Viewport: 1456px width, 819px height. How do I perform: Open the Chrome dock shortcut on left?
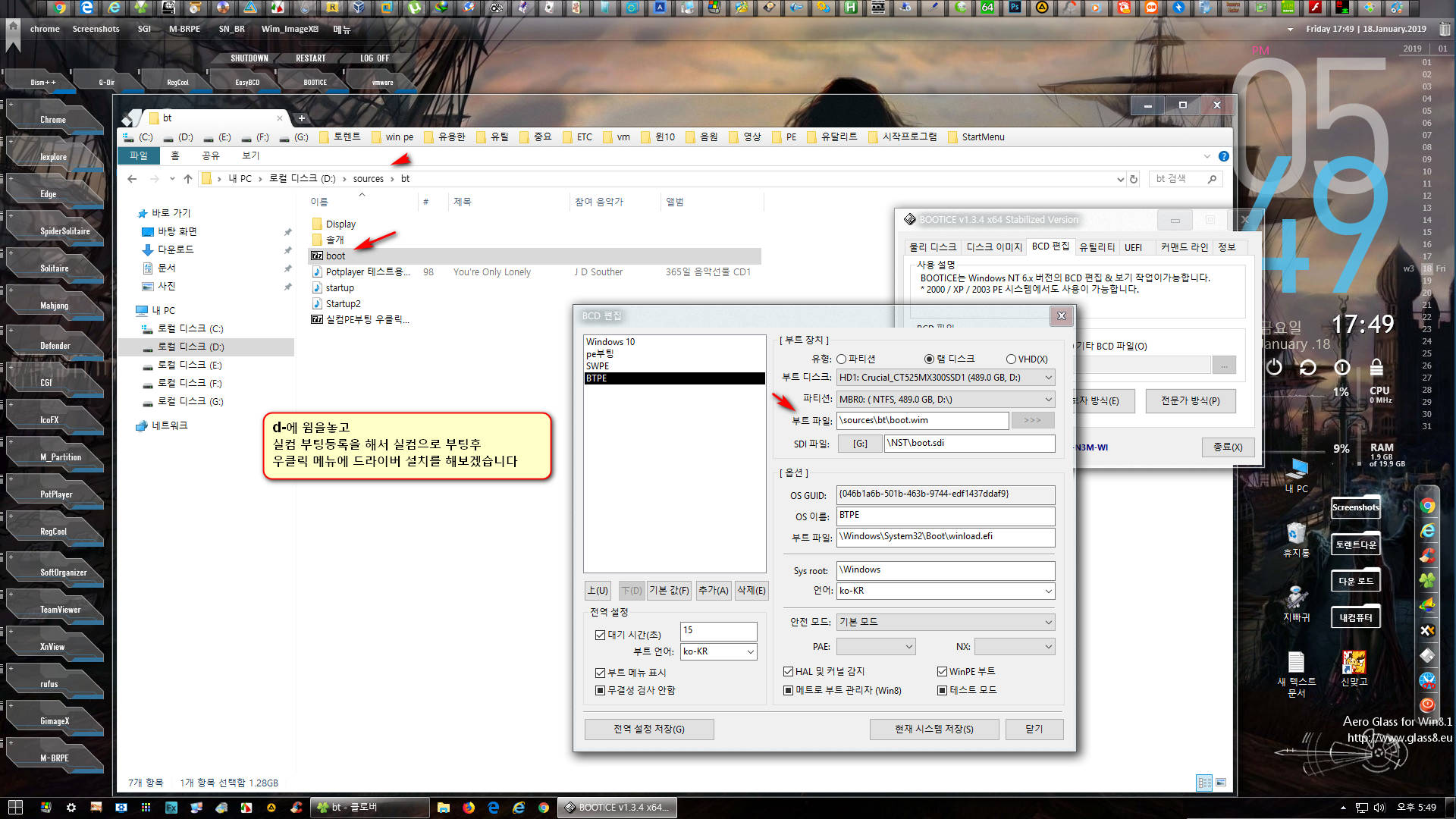(53, 120)
